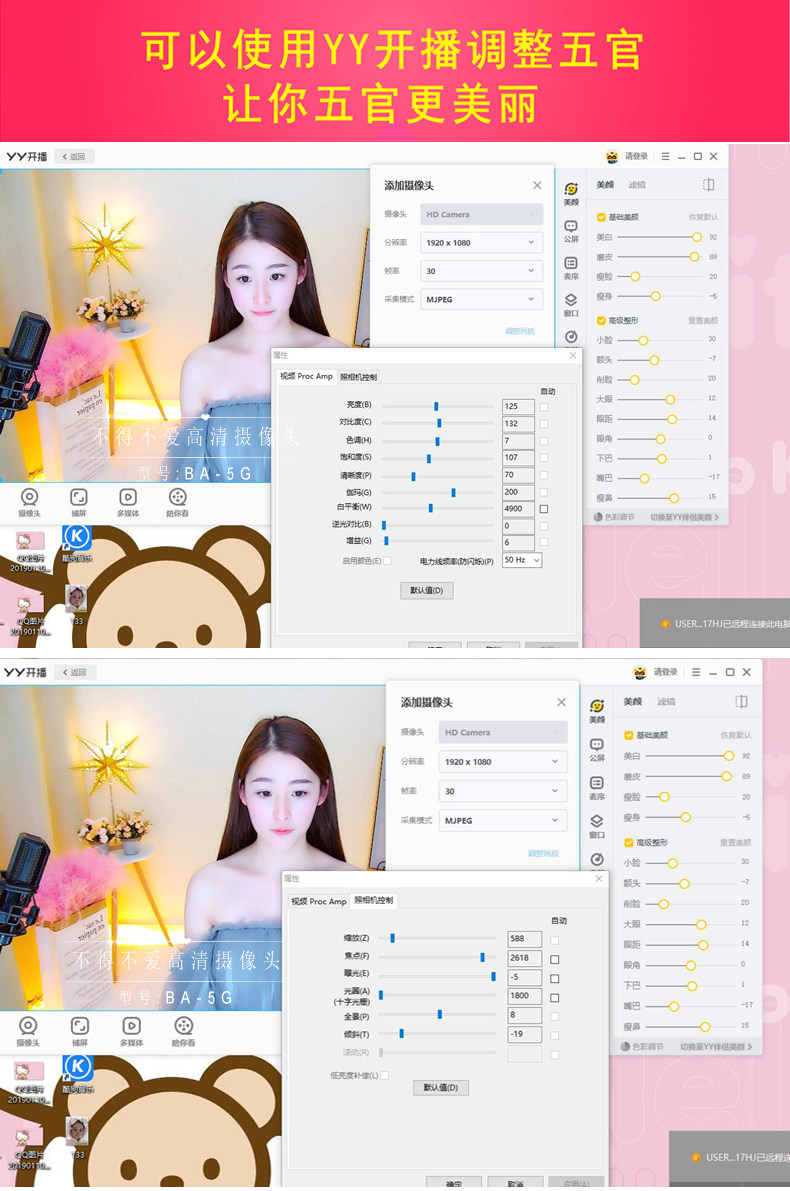
Task: Switch to 视频 Proc Amp tab in lower 属性 dialog
Action: (x=319, y=901)
